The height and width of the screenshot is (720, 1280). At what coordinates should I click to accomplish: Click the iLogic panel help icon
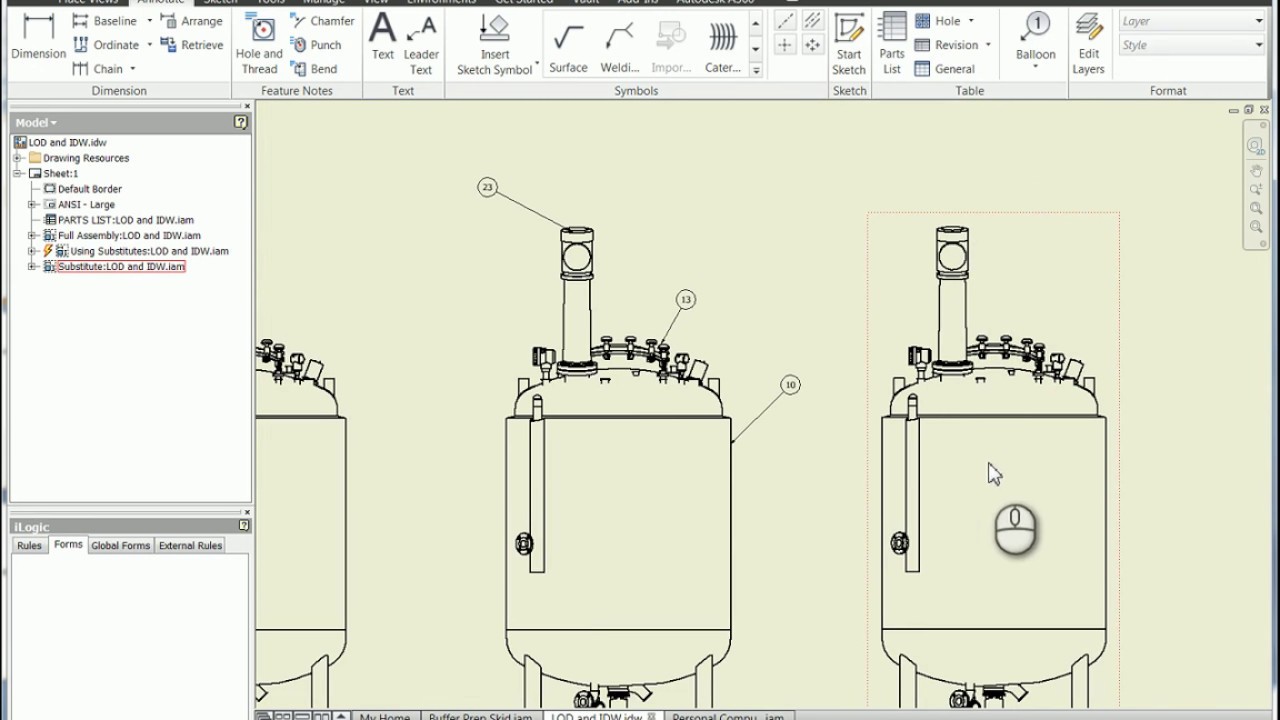tap(244, 526)
